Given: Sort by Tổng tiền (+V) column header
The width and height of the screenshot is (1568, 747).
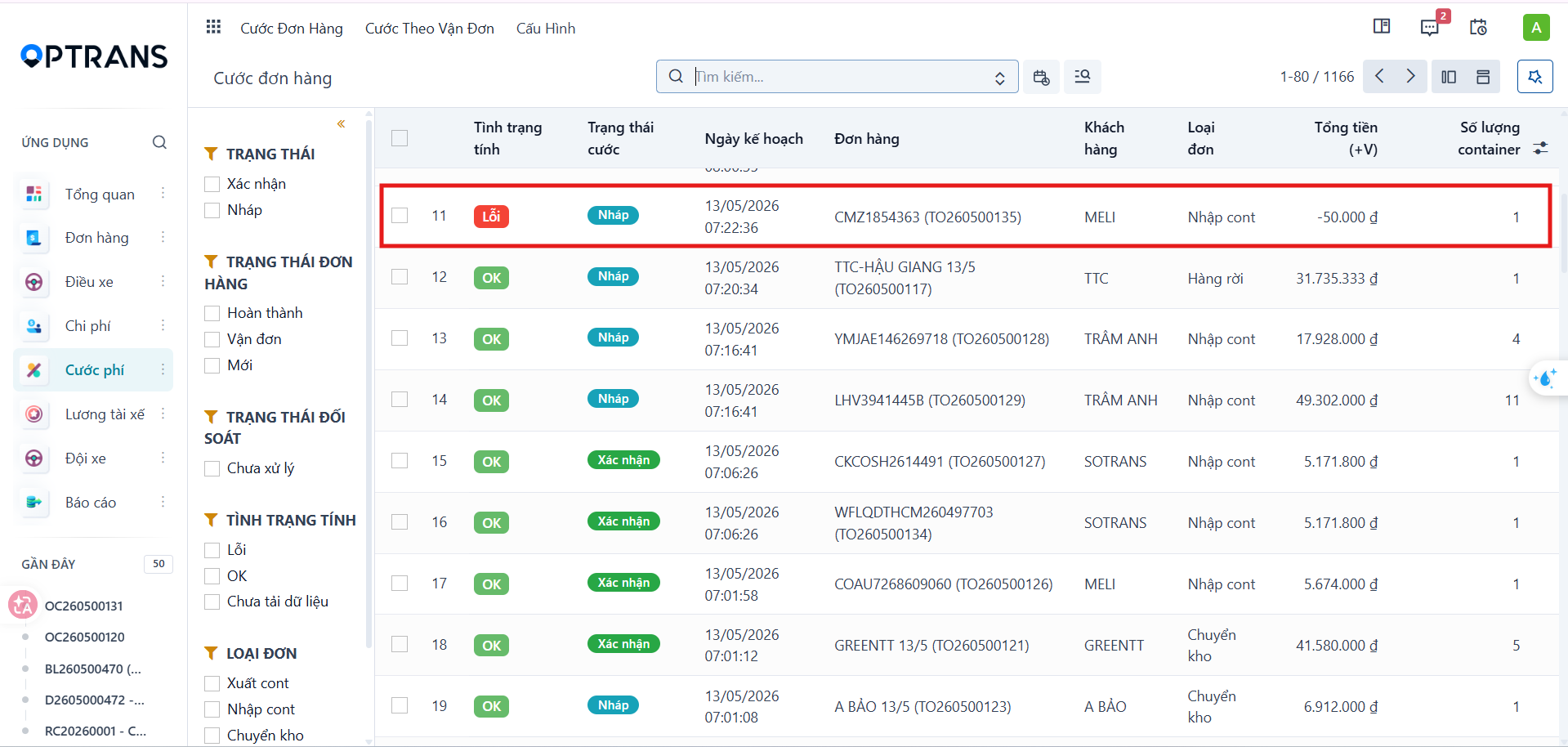Looking at the screenshot, I should click(1346, 138).
